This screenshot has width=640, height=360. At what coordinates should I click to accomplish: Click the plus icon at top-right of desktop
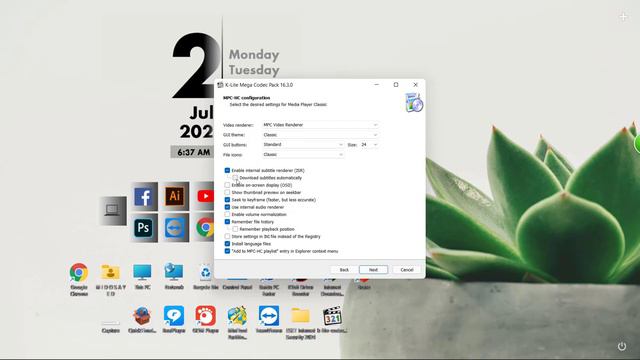pos(623,17)
